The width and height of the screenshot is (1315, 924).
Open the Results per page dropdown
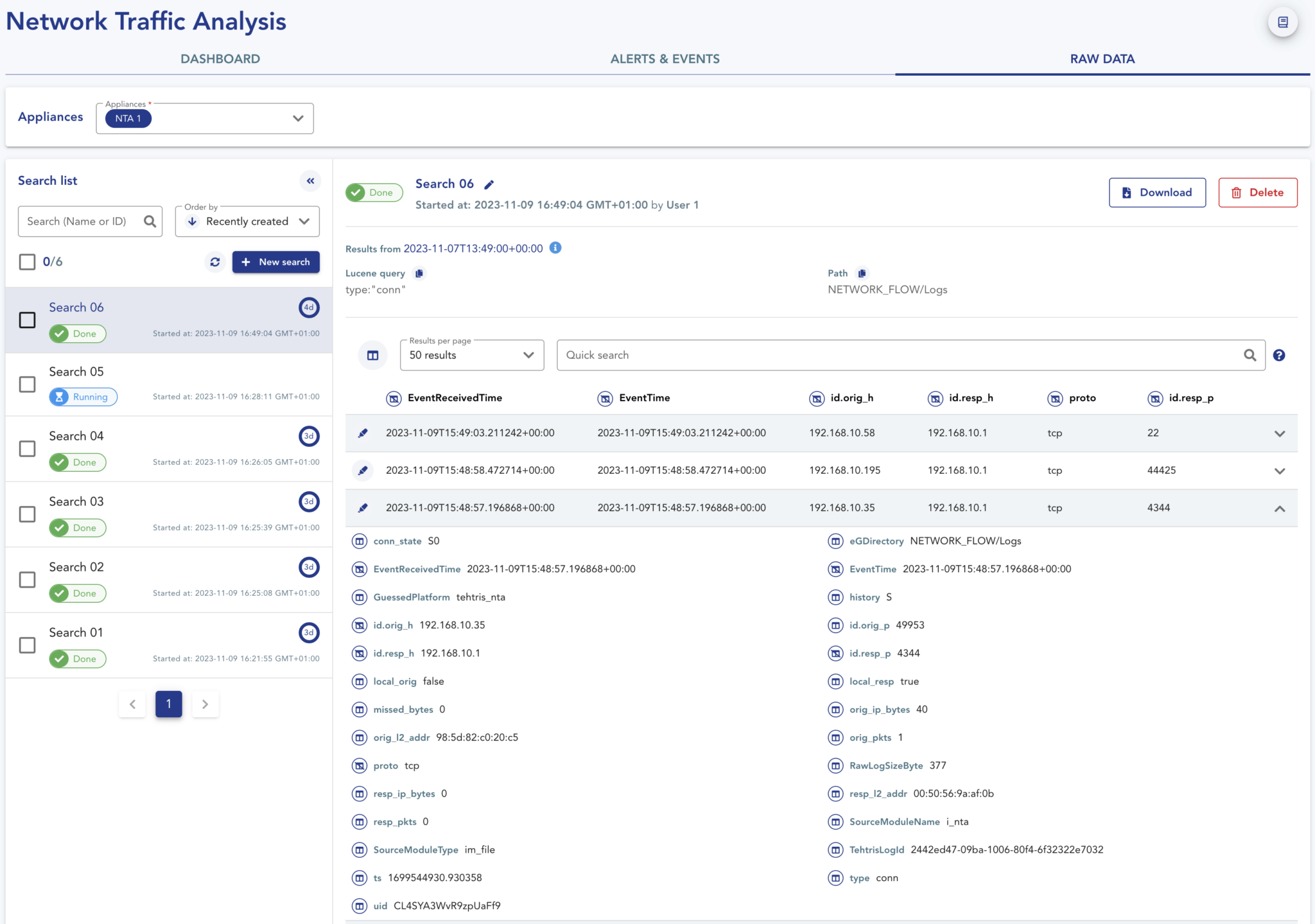pyautogui.click(x=528, y=355)
